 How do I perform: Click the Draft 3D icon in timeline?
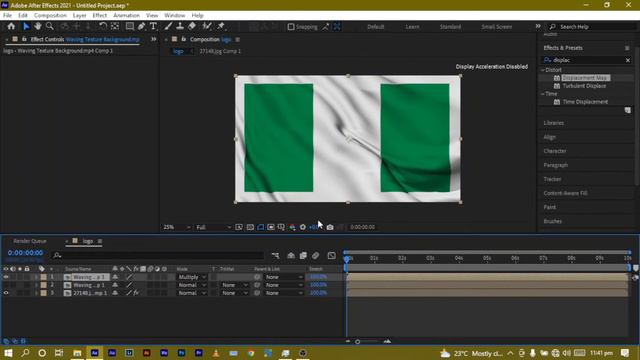291,256
